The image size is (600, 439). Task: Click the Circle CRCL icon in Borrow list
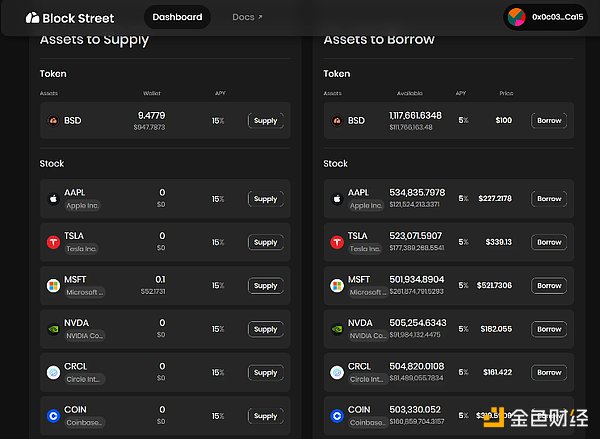pos(337,372)
